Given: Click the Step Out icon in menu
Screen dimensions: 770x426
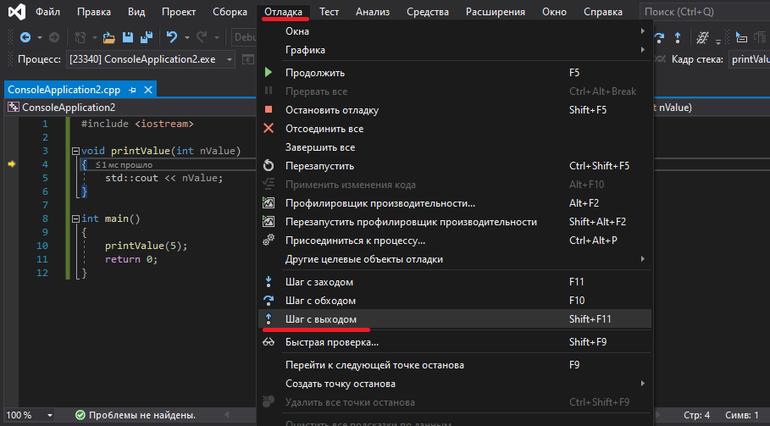Looking at the screenshot, I should click(x=269, y=319).
